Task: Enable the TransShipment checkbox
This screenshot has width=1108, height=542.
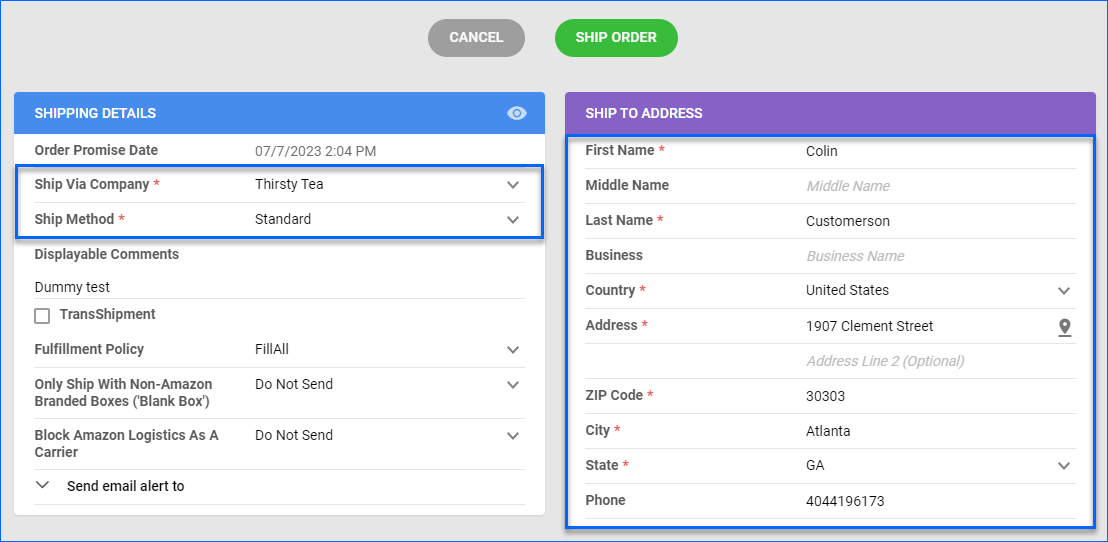Action: (42, 316)
